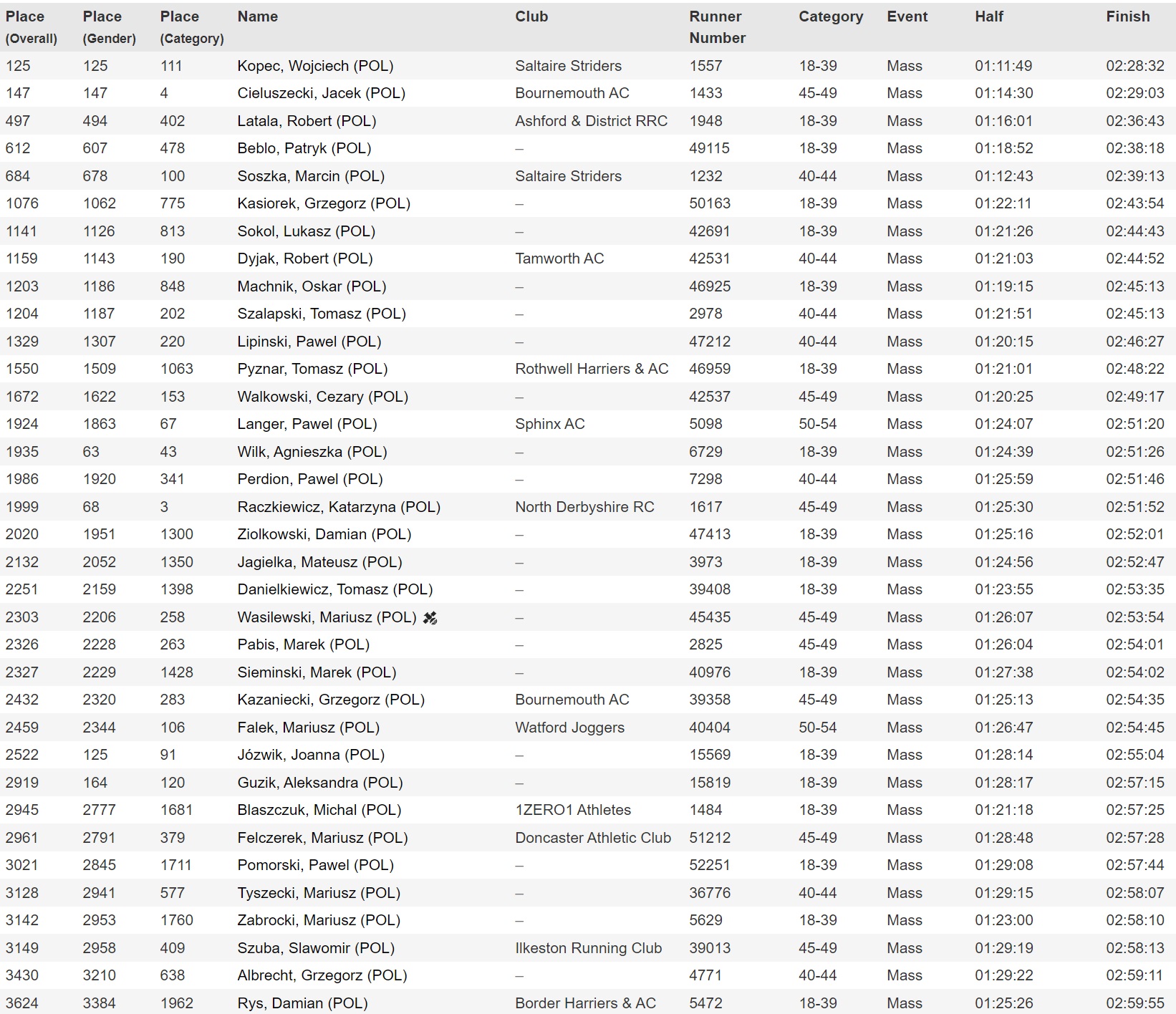This screenshot has height=1014, width=1176.
Task: Click the Category column header
Action: click(831, 16)
